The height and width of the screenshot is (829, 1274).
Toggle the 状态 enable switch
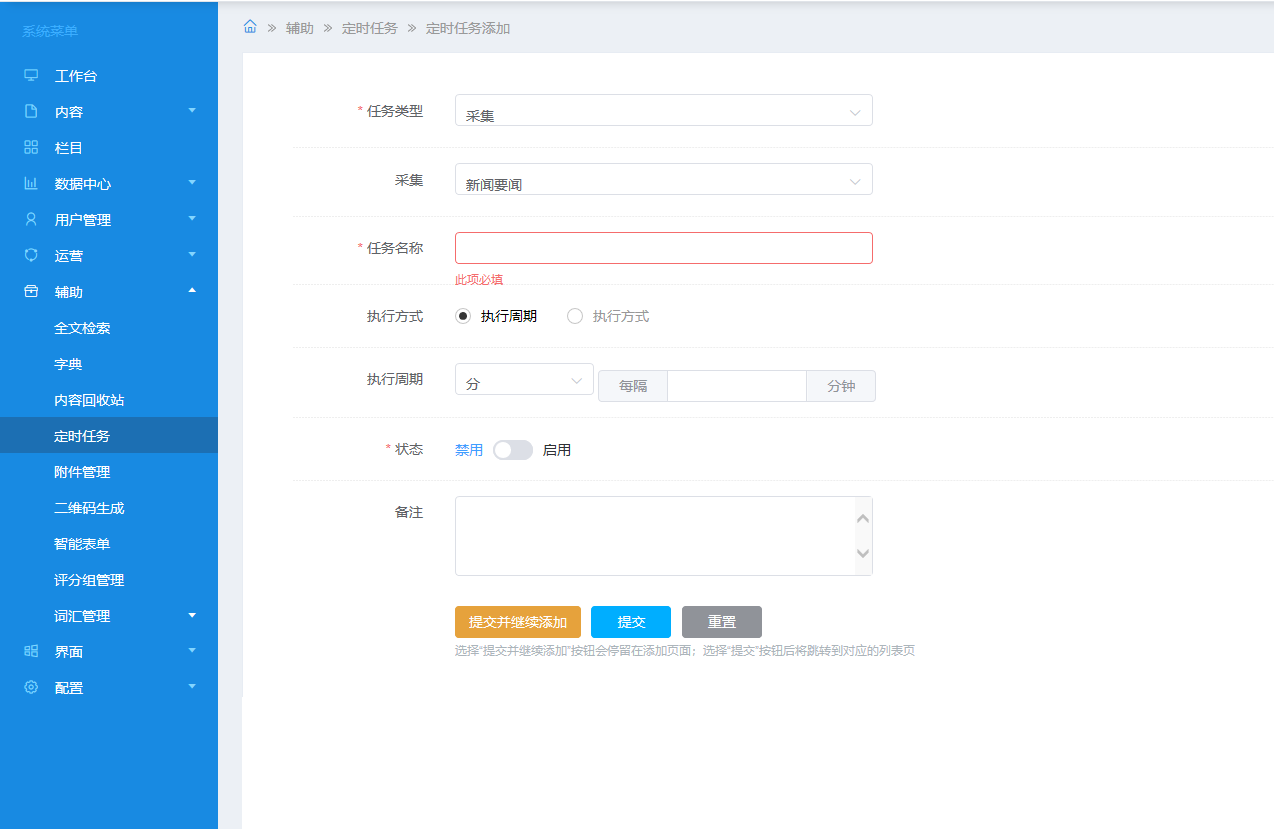512,450
